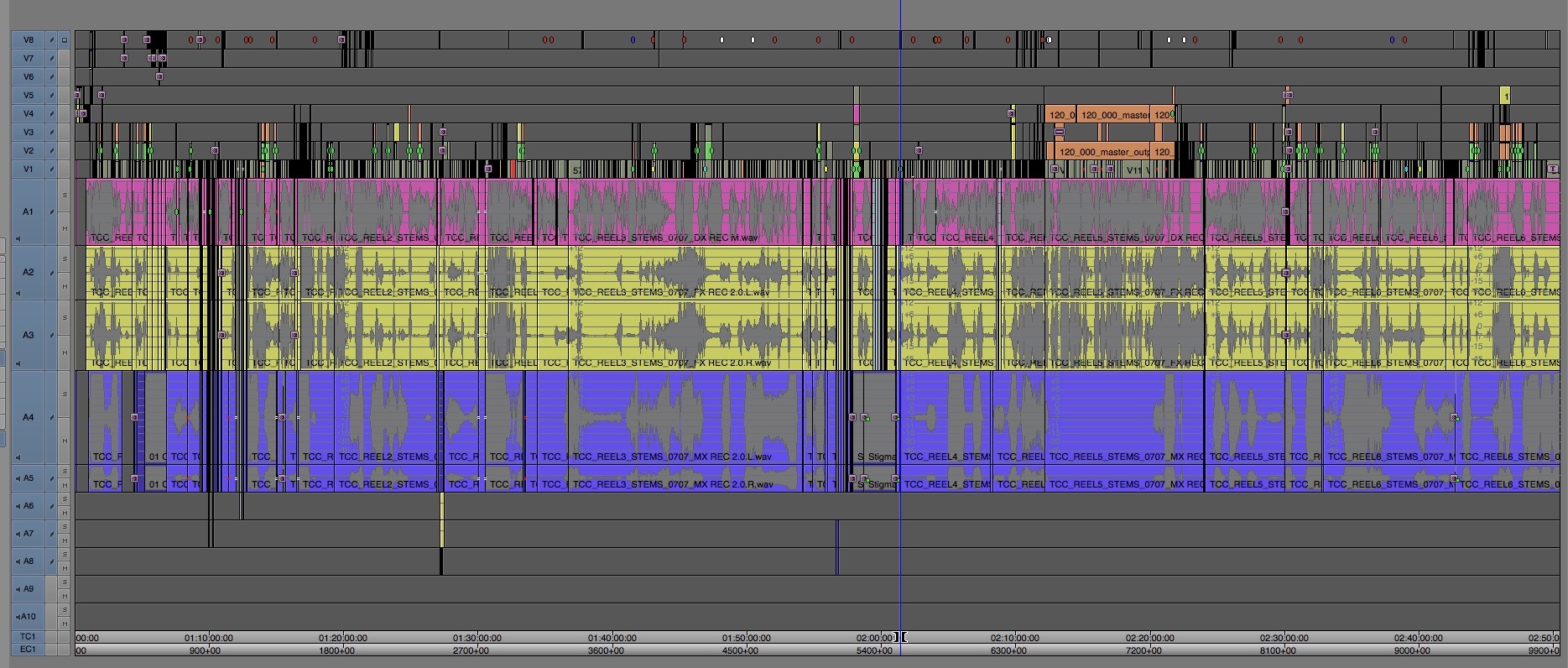Mute audio track A3
This screenshot has height=668, width=1568.
[65, 352]
